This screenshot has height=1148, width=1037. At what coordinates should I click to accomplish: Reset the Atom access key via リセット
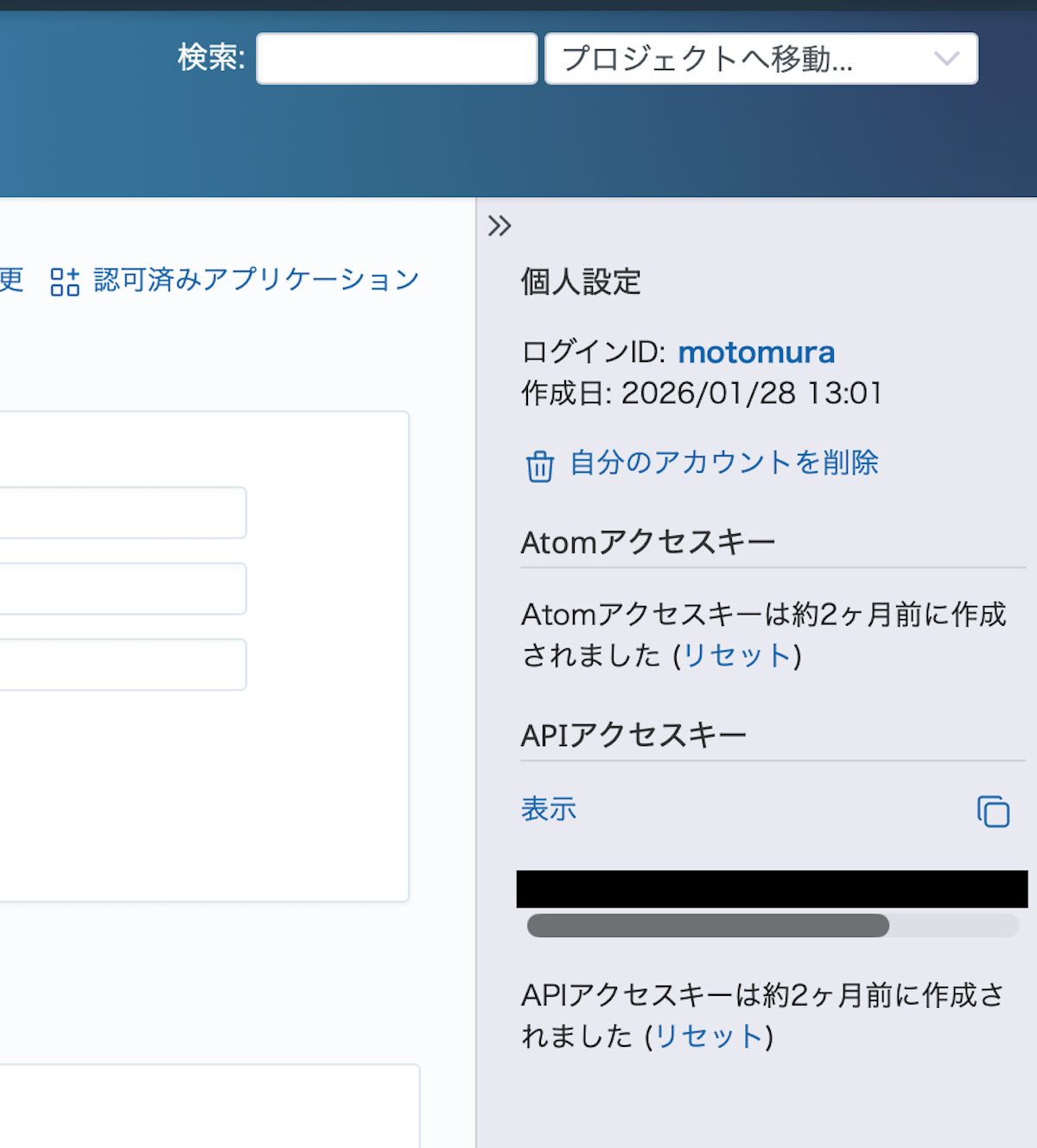737,656
